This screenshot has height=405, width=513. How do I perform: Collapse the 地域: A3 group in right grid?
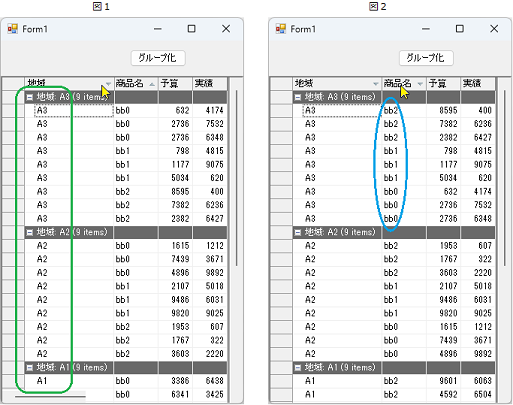point(298,97)
